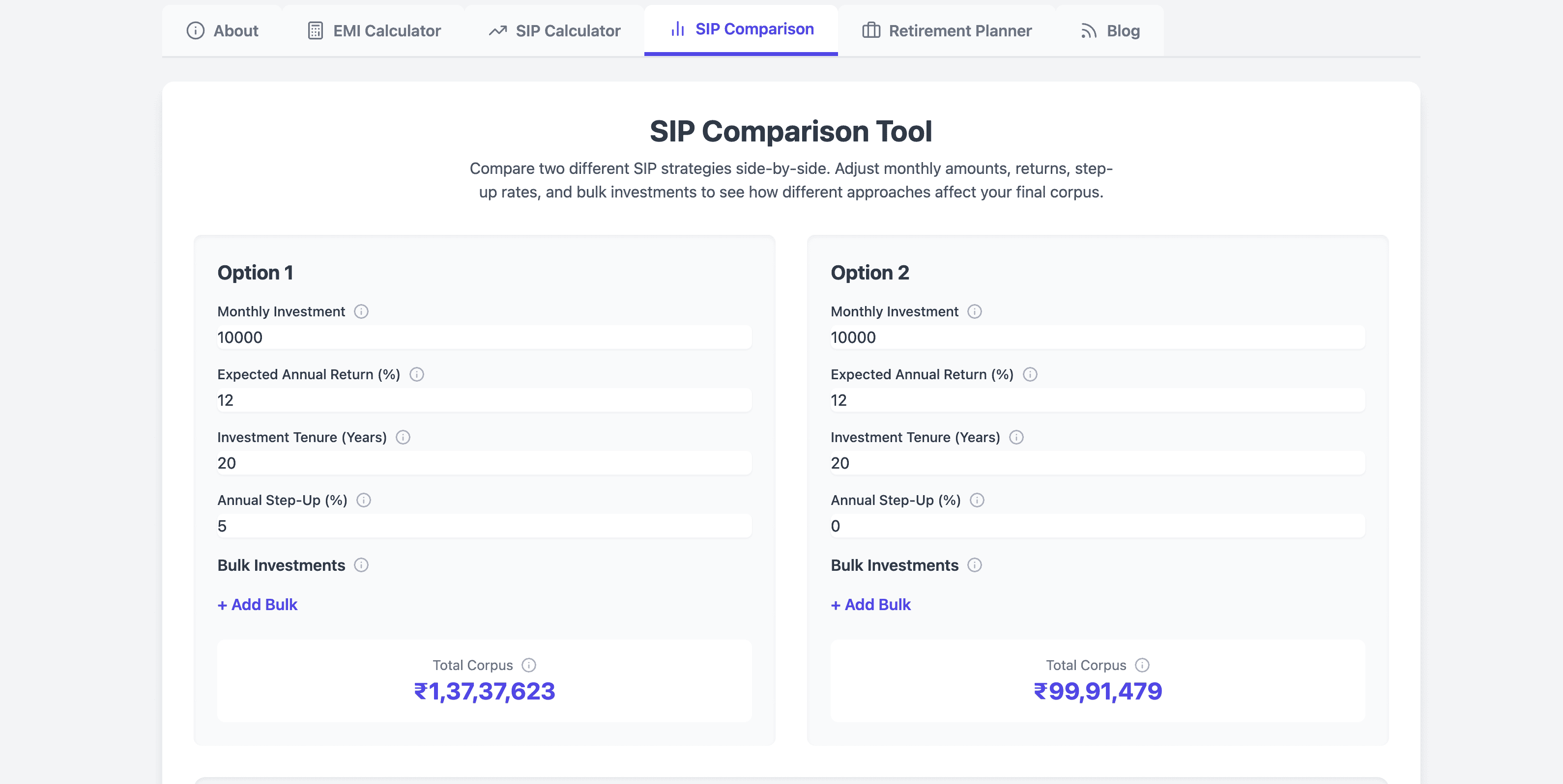Open the About tab
Image resolution: width=1563 pixels, height=784 pixels.
[222, 30]
